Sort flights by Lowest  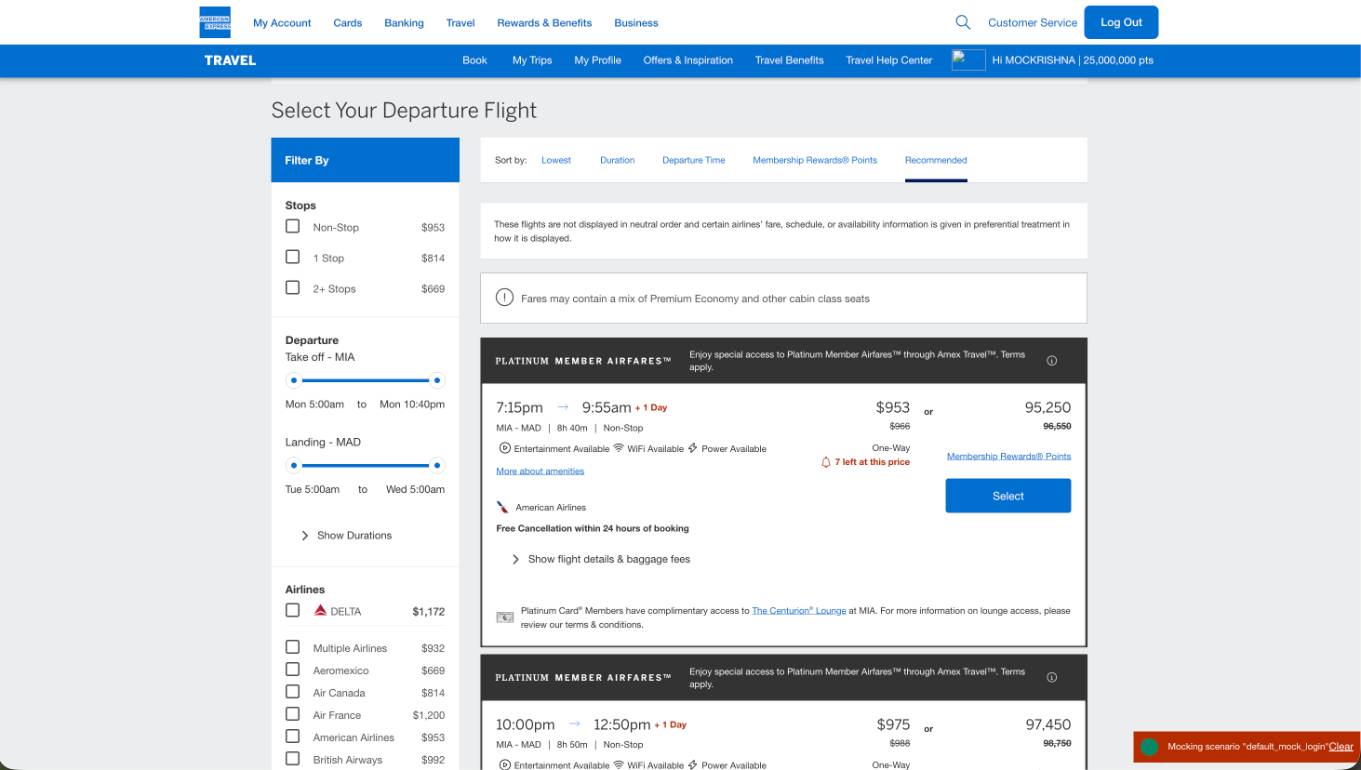click(x=556, y=160)
